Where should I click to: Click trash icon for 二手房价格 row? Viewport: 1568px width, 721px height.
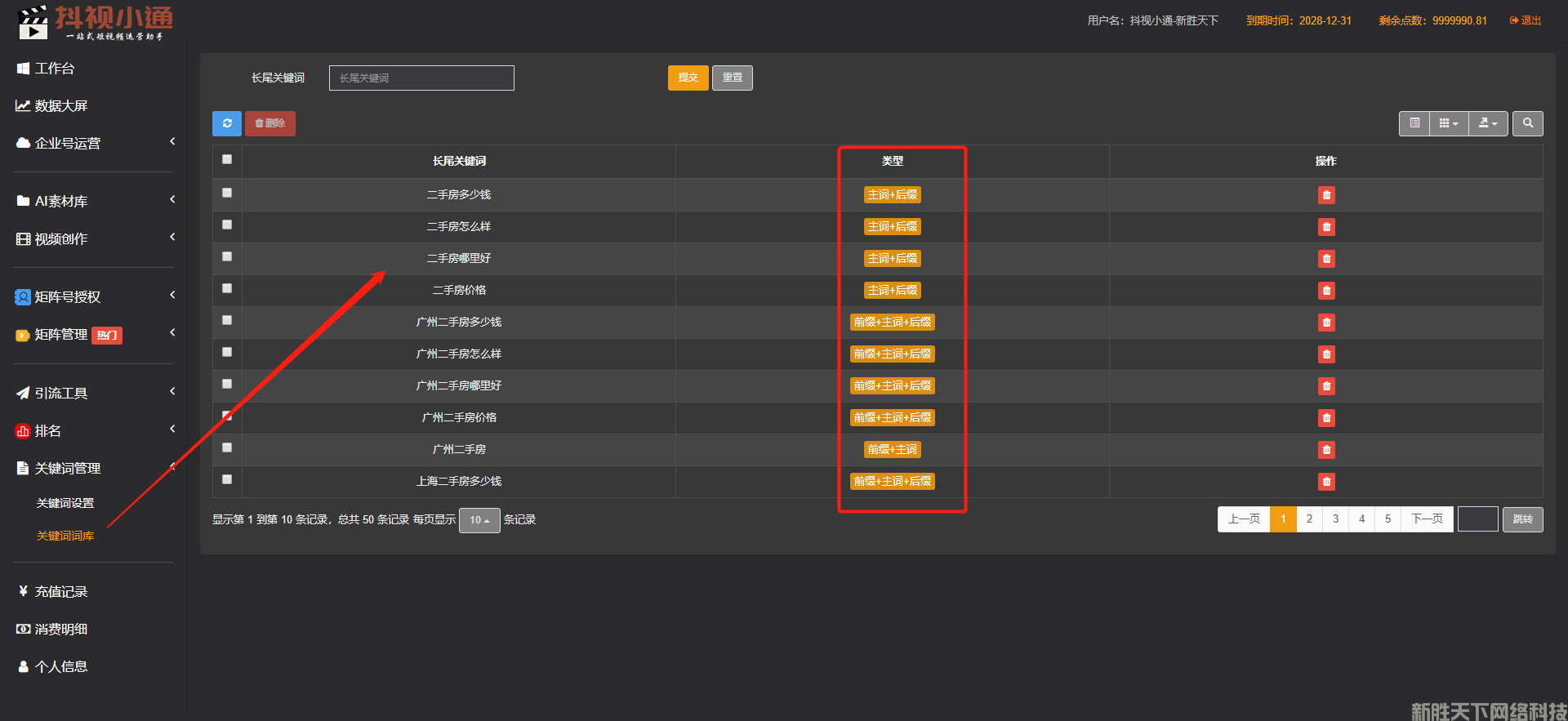coord(1326,291)
